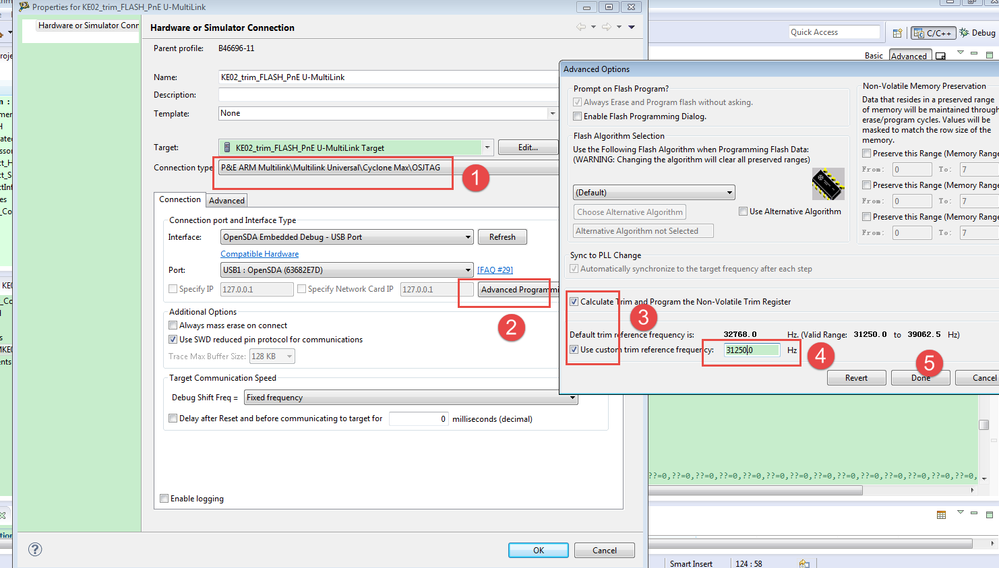Open the view menu triangle in bottom Eclipse panel
Viewport: 999px width, 568px height.
960,511
